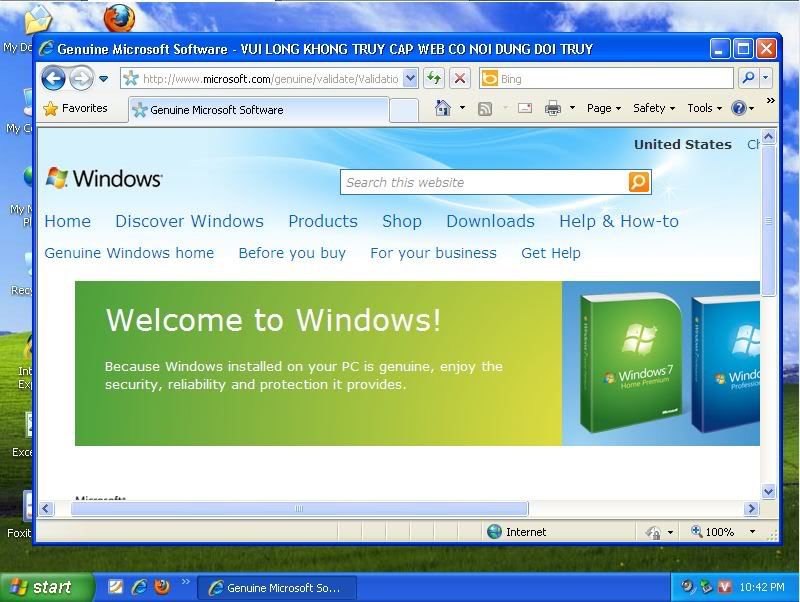Open the Page menu
The width and height of the screenshot is (800, 602).
tap(604, 108)
